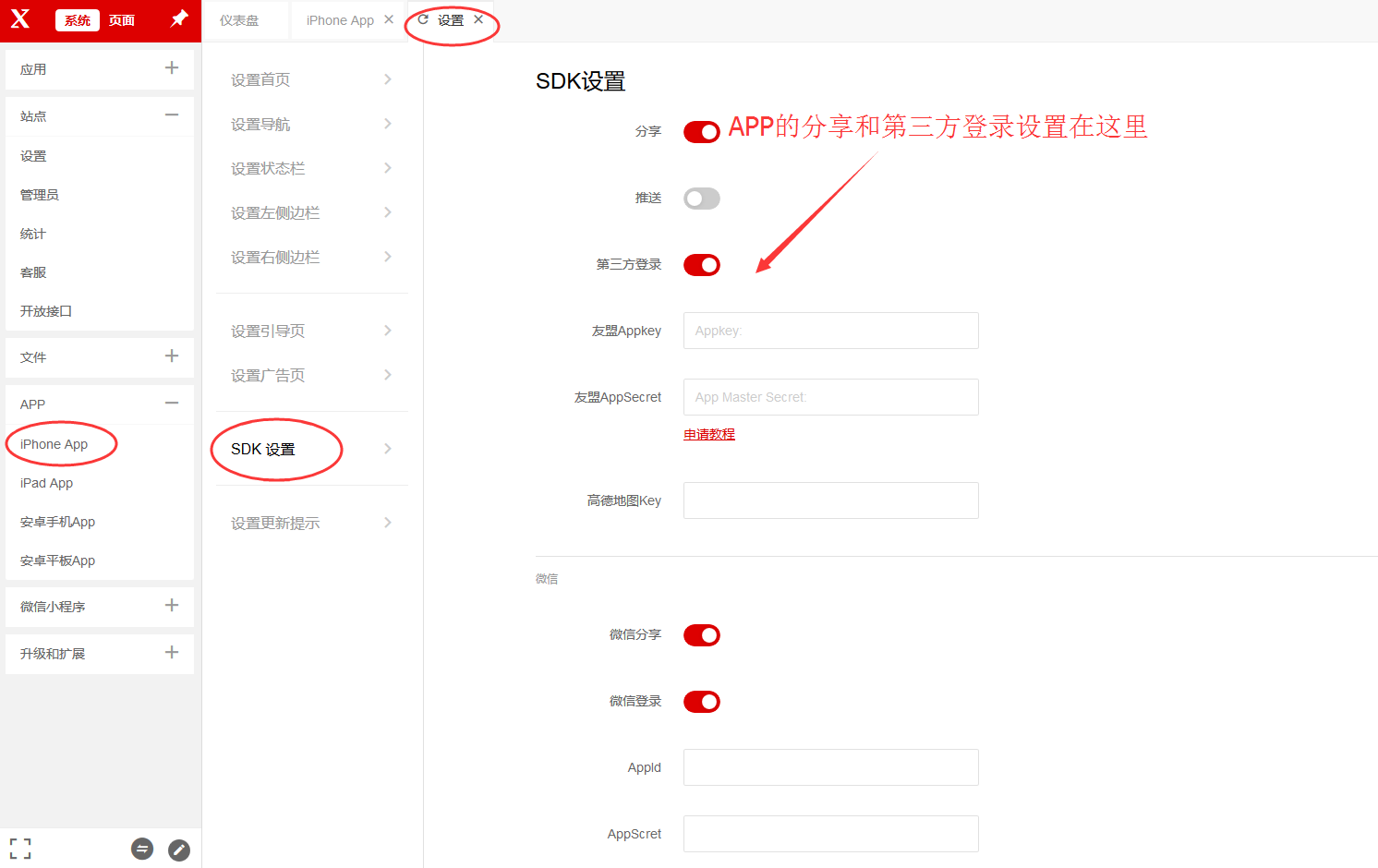Collapse the 站点 section
This screenshot has width=1378, height=868.
point(171,115)
